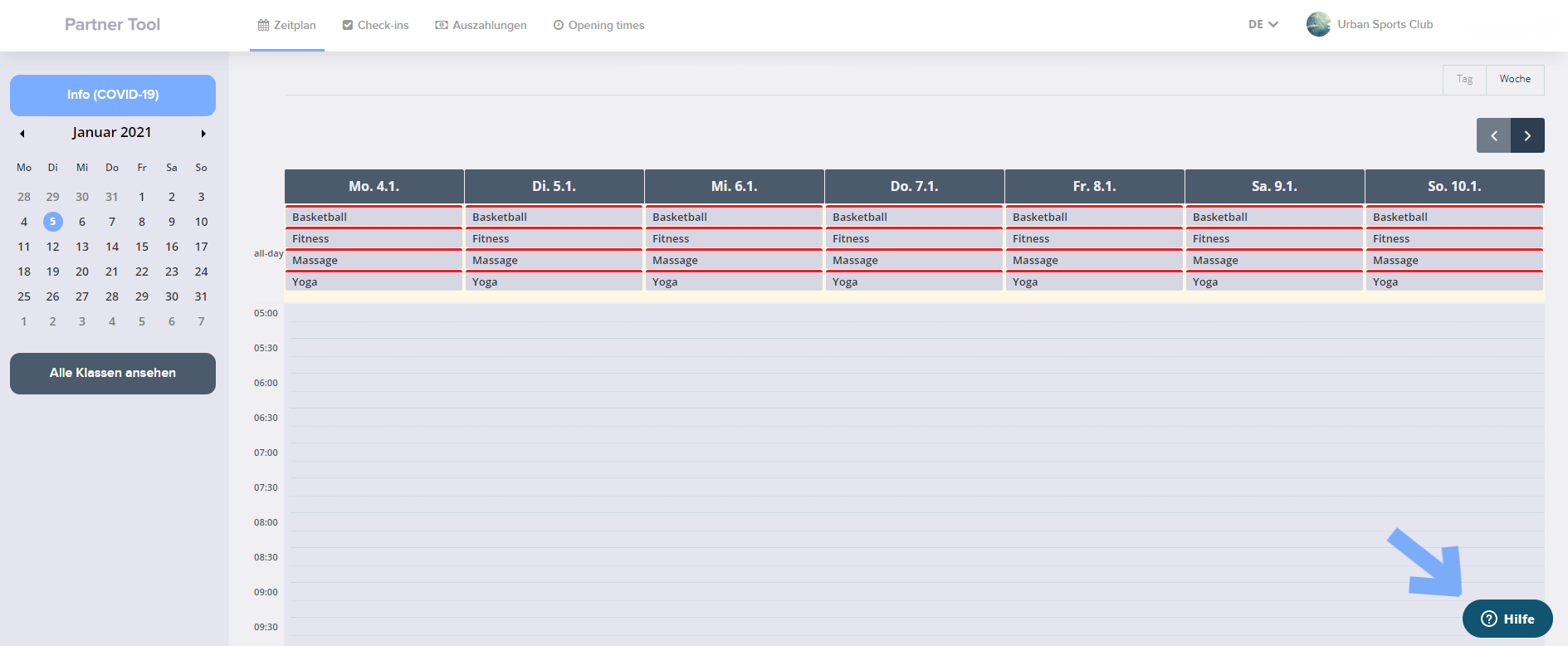
Task: Open Massage event on So. 10.1.
Action: [x=1454, y=260]
